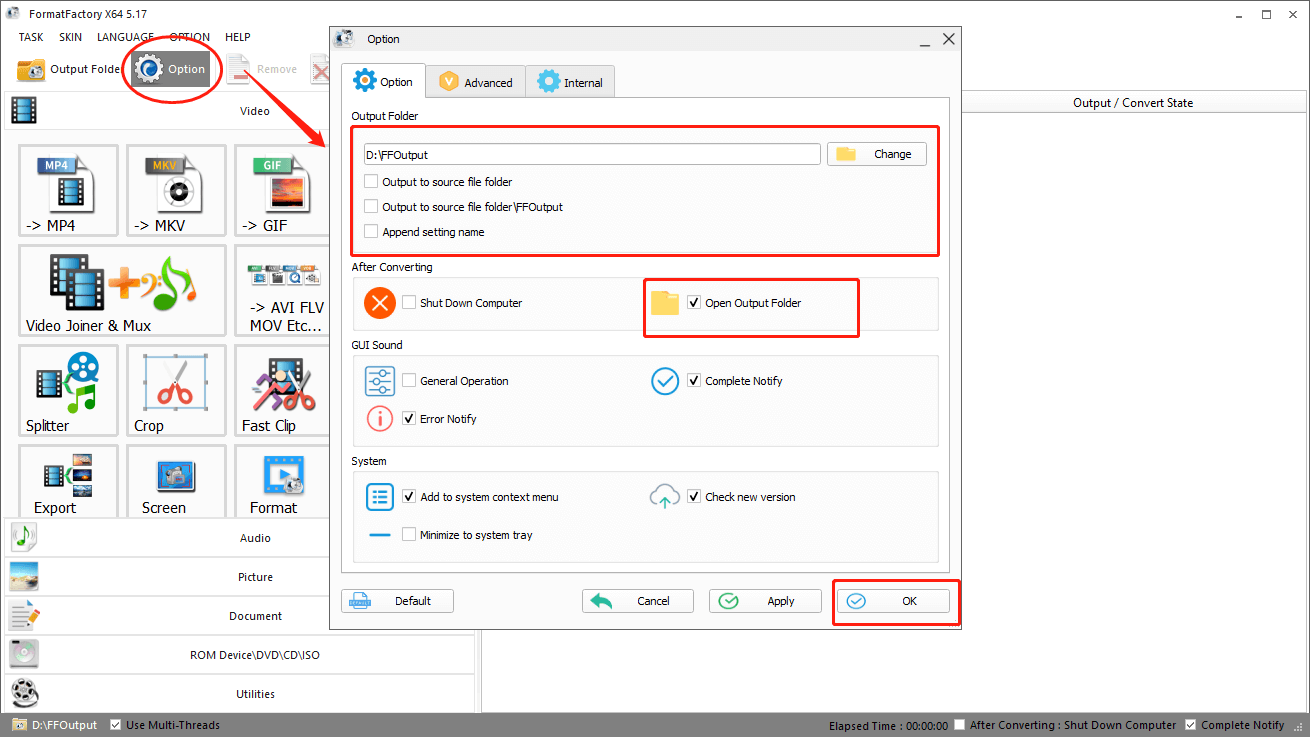This screenshot has width=1310, height=737.
Task: Click the Check new version cloud icon
Action: click(665, 497)
